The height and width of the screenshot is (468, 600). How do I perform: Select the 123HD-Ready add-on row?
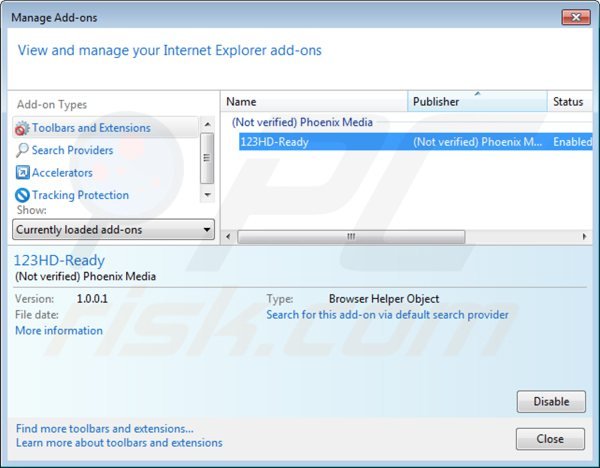416,142
